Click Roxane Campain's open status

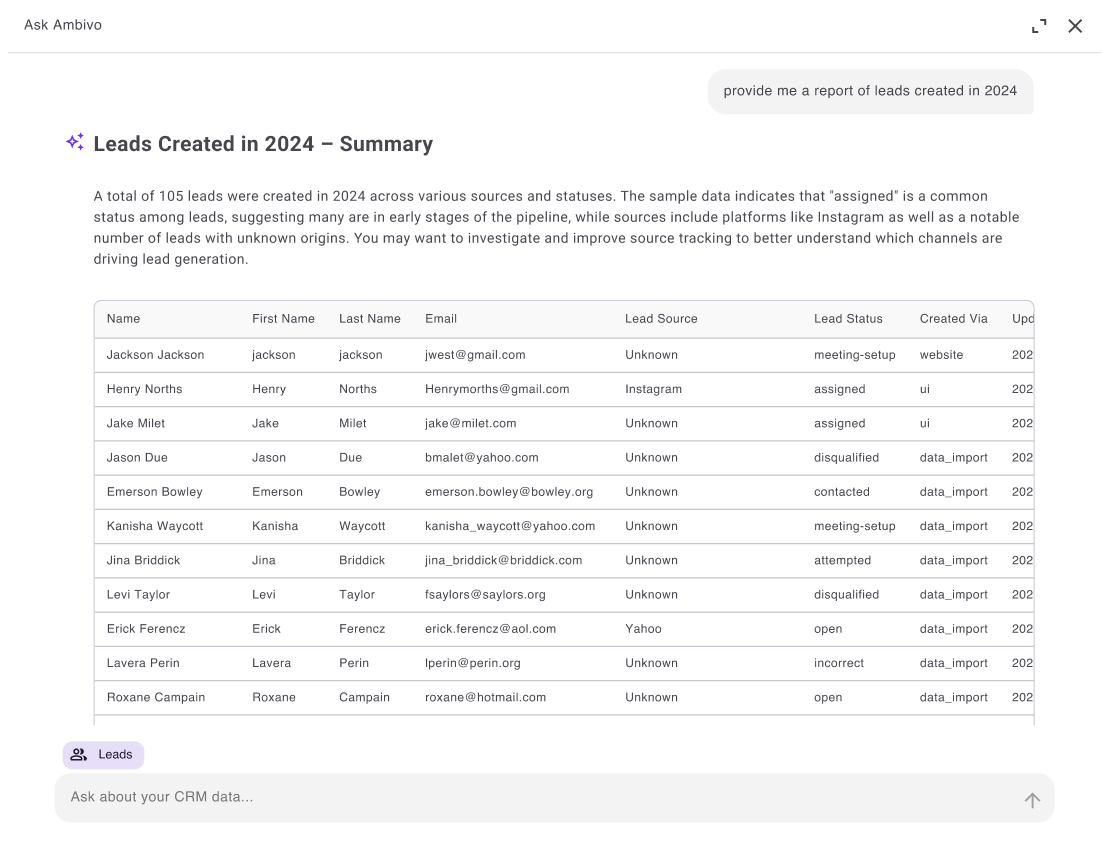(x=828, y=697)
